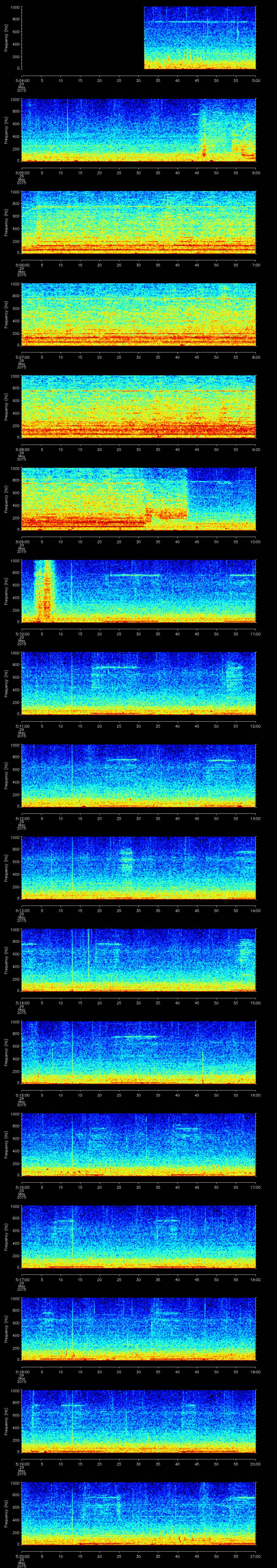This screenshot has height=1568, width=277.
Task: Click the spectrogram panel starting at 5:08:00
Action: 139,407
